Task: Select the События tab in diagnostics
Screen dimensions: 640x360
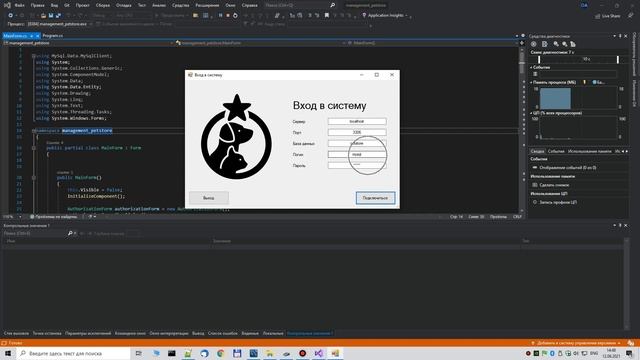Action: 556,151
